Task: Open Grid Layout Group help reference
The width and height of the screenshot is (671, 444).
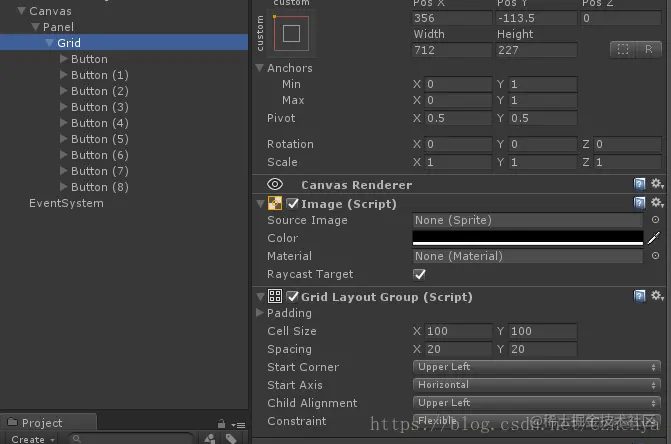Action: tap(639, 296)
